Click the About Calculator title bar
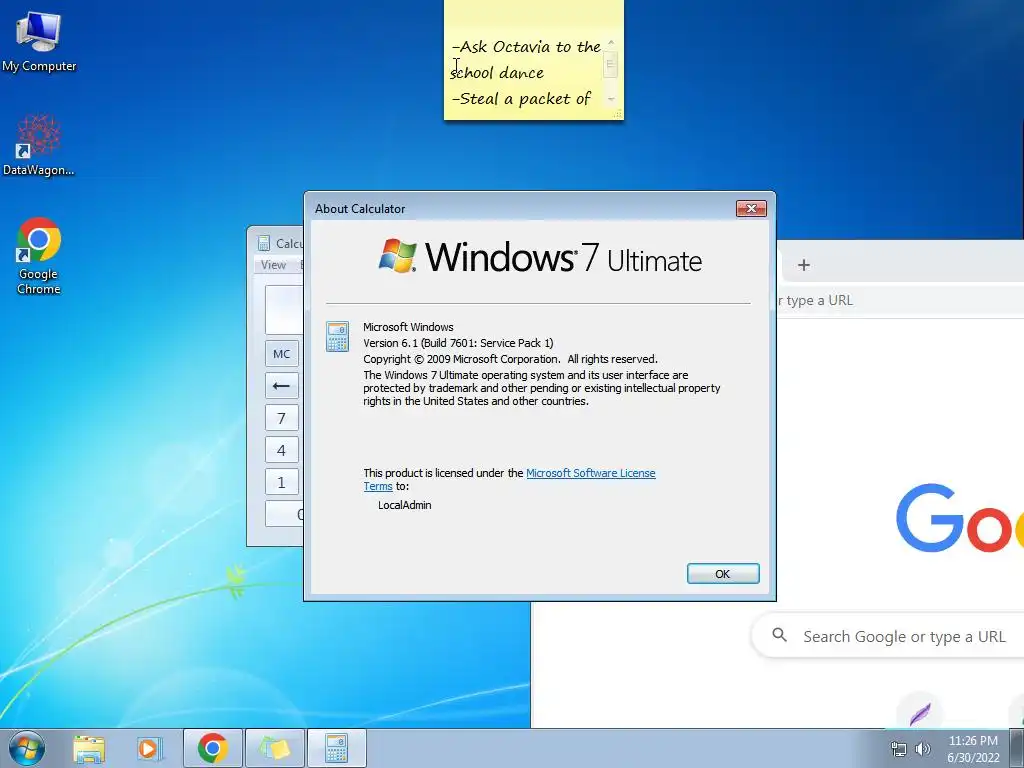This screenshot has height=768, width=1024. point(522,208)
